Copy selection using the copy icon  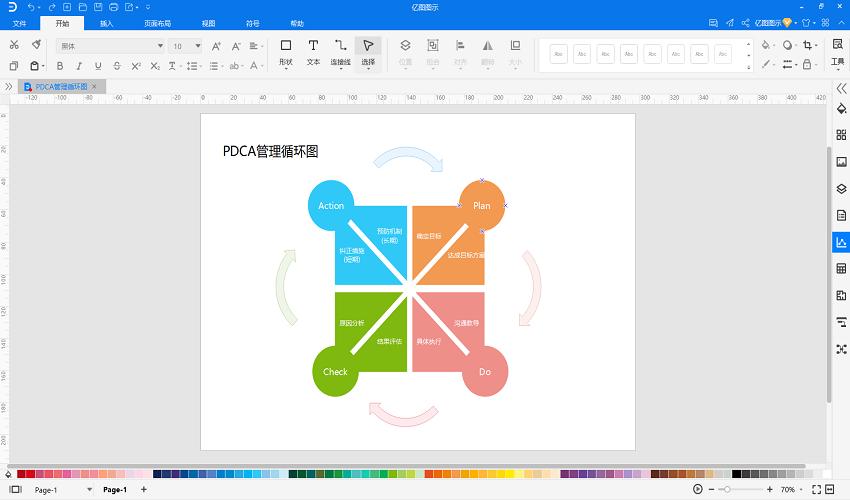(14, 66)
